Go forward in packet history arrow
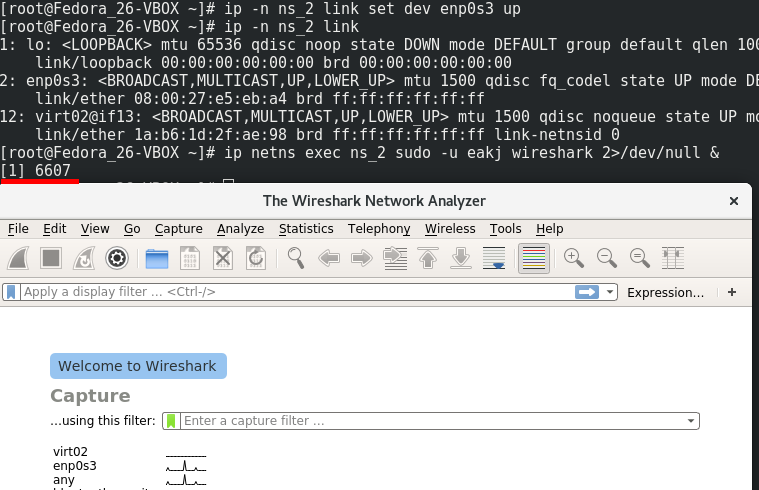759x490 pixels. (362, 258)
